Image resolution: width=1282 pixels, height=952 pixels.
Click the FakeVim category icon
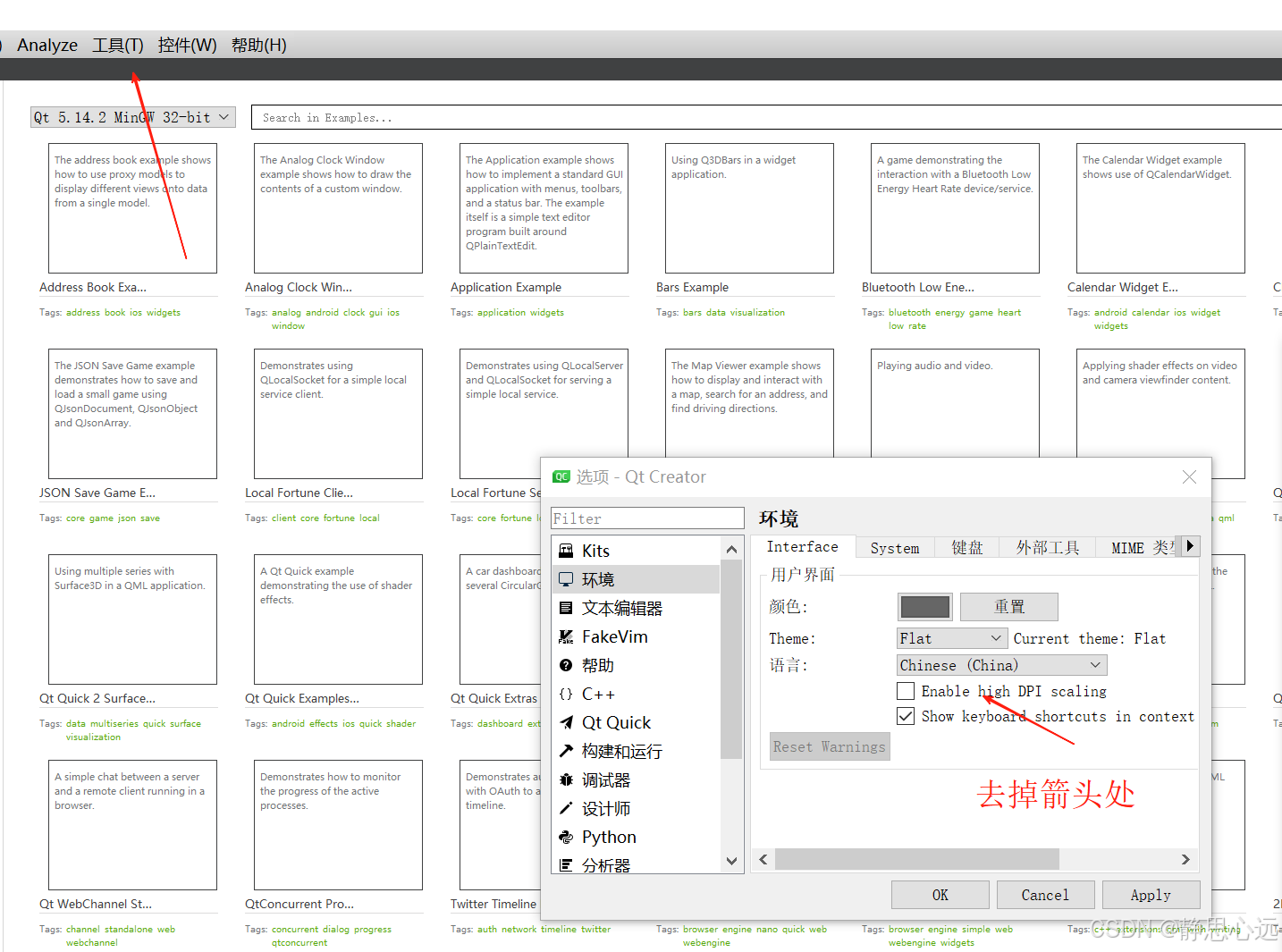566,636
